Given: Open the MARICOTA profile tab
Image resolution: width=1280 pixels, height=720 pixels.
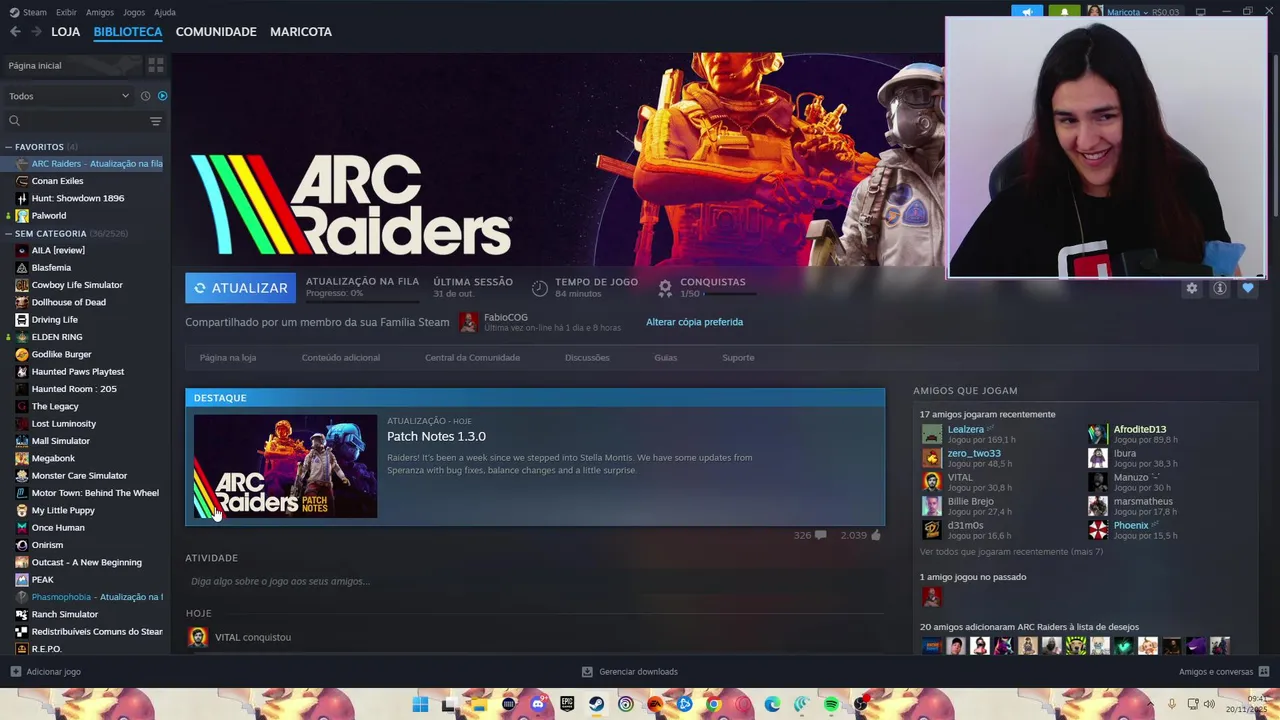Looking at the screenshot, I should coord(301,32).
